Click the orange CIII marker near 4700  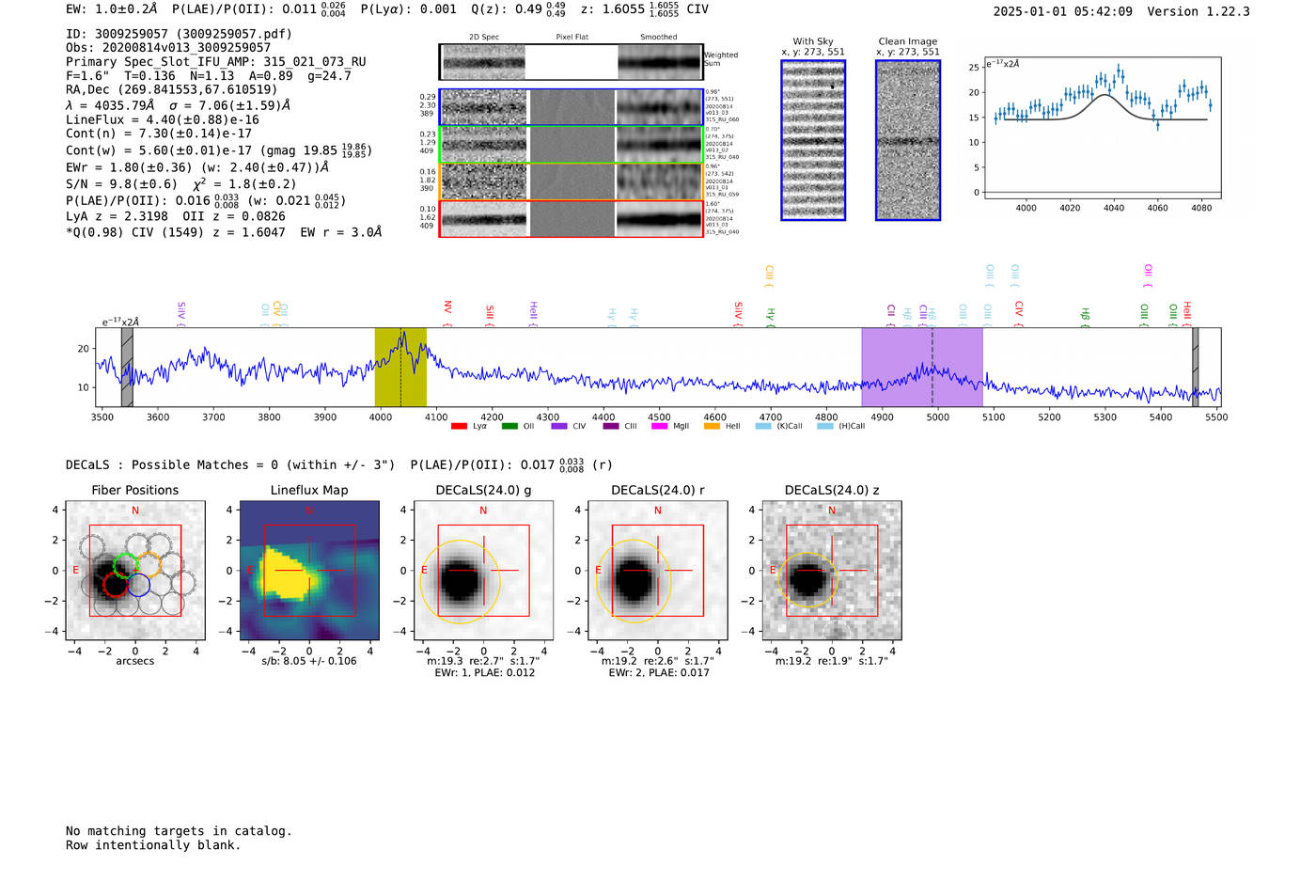769,276
